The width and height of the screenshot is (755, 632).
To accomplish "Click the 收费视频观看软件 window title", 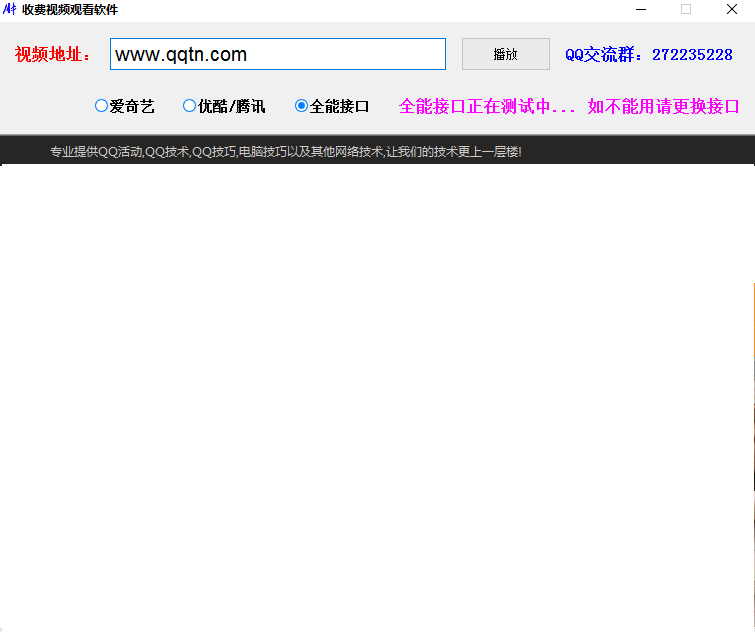I will 70,10.
